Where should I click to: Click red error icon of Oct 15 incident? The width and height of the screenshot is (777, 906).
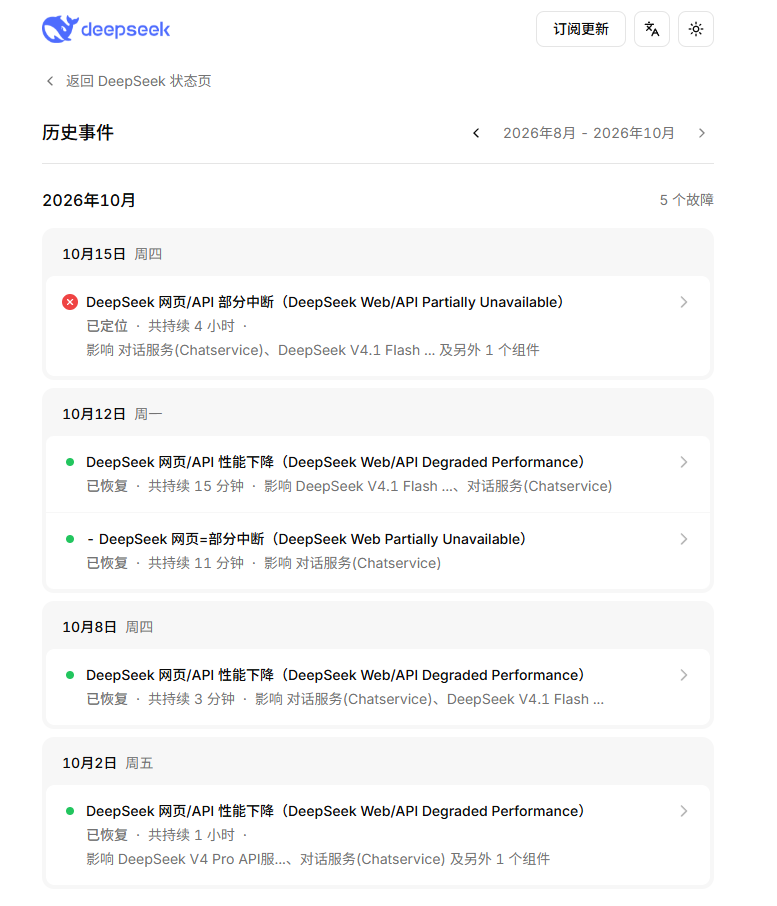pyautogui.click(x=70, y=302)
